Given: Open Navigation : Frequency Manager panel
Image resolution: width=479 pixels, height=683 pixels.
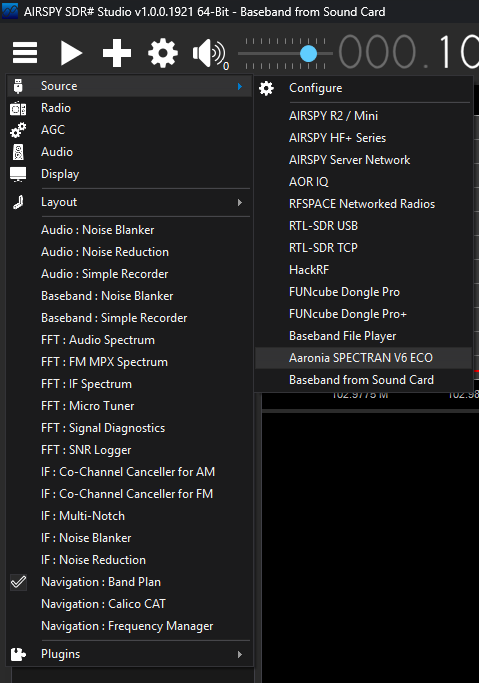Looking at the screenshot, I should point(130,626).
